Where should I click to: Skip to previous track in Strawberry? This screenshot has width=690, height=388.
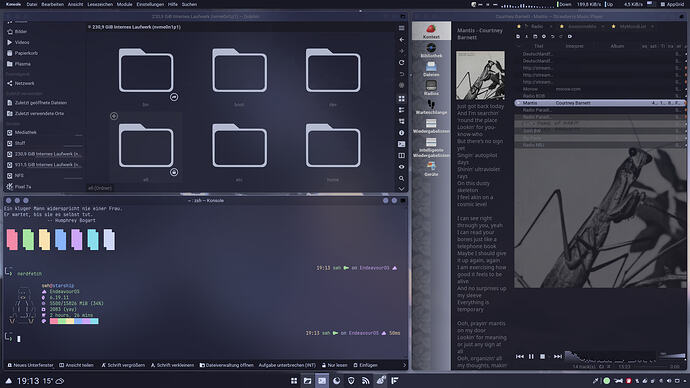pos(520,356)
